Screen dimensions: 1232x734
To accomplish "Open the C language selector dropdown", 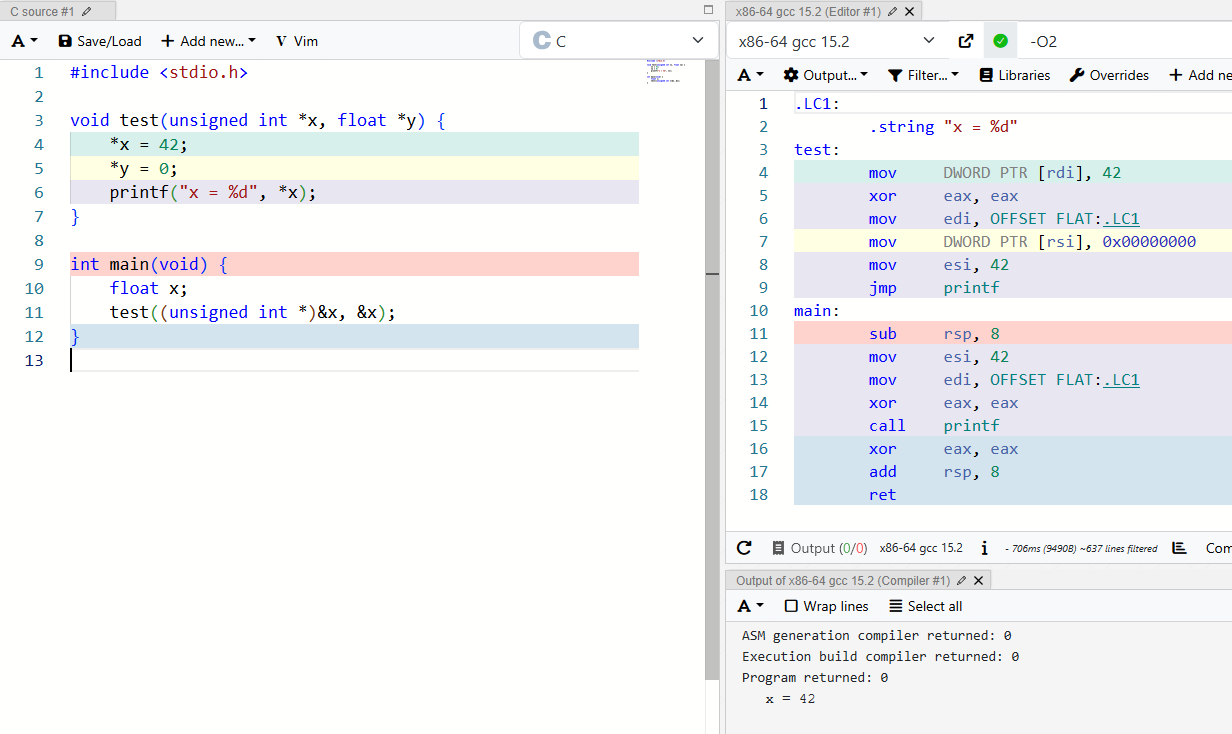I will point(619,41).
